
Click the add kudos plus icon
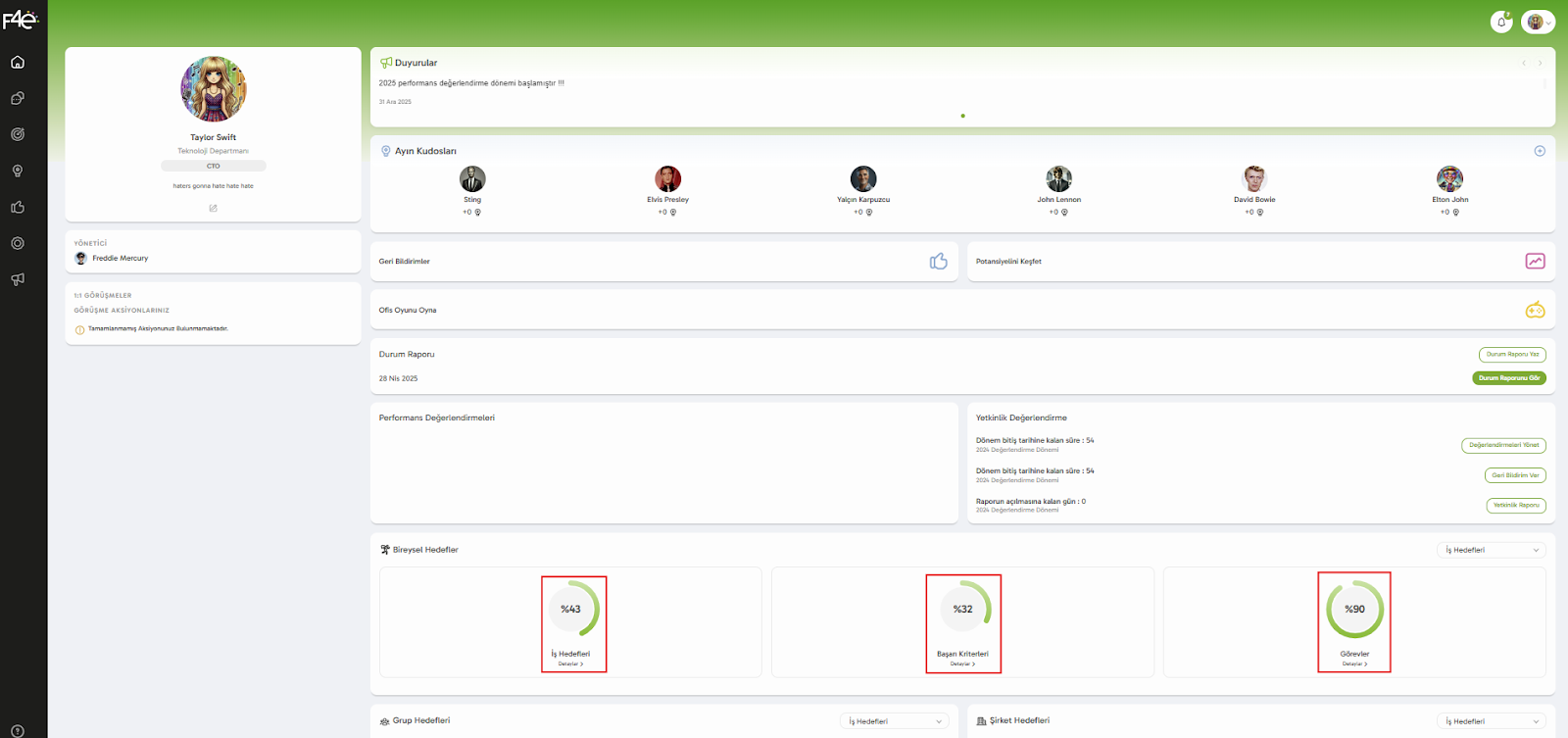(1539, 151)
